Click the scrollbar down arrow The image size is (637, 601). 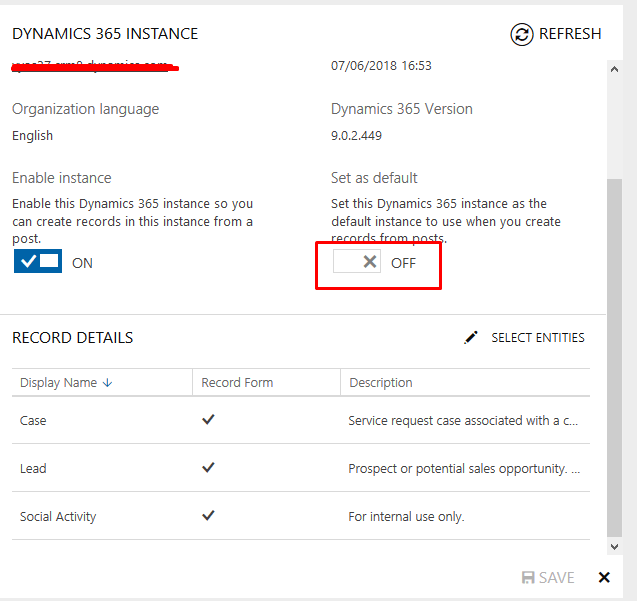[614, 547]
